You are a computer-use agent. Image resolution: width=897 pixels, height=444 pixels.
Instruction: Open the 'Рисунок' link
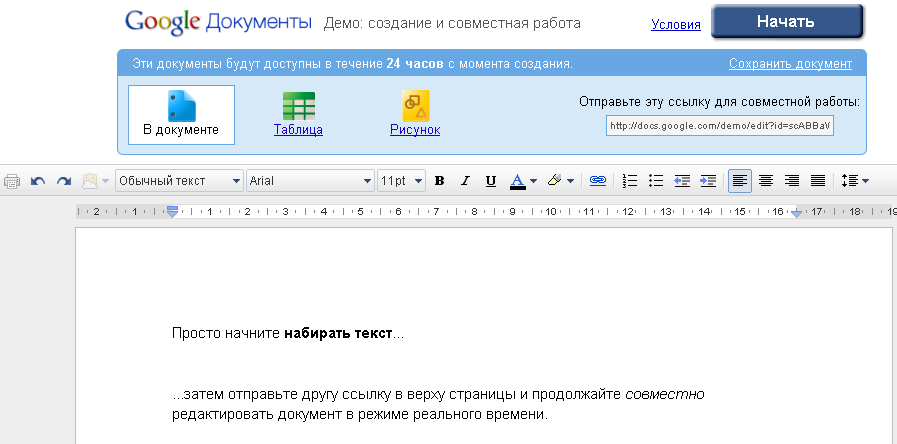[415, 130]
